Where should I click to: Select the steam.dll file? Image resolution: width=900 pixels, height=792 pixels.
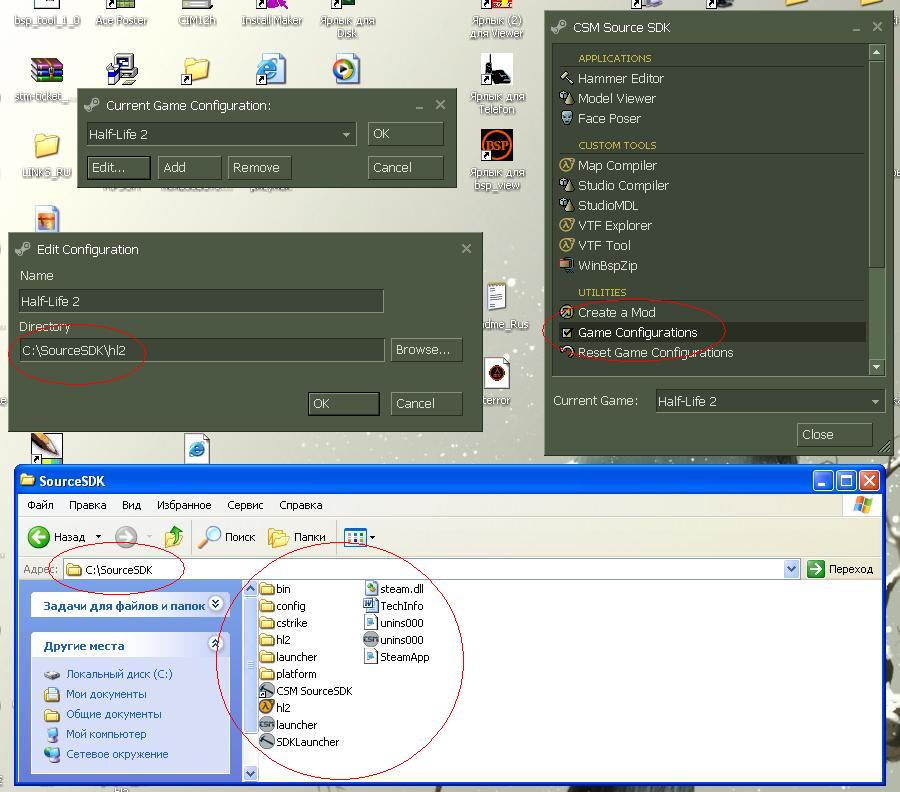394,589
